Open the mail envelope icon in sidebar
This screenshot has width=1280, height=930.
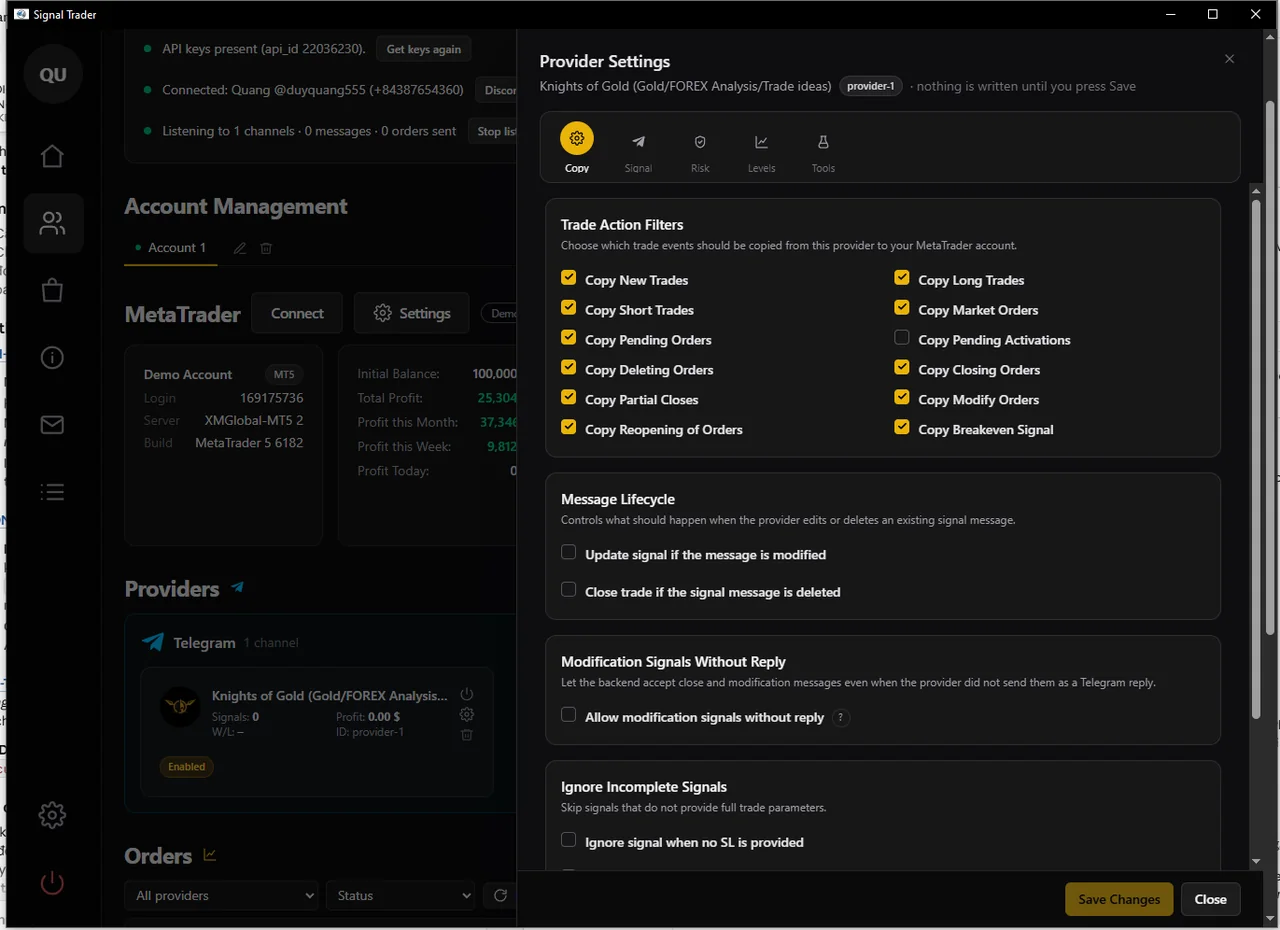pyautogui.click(x=52, y=425)
